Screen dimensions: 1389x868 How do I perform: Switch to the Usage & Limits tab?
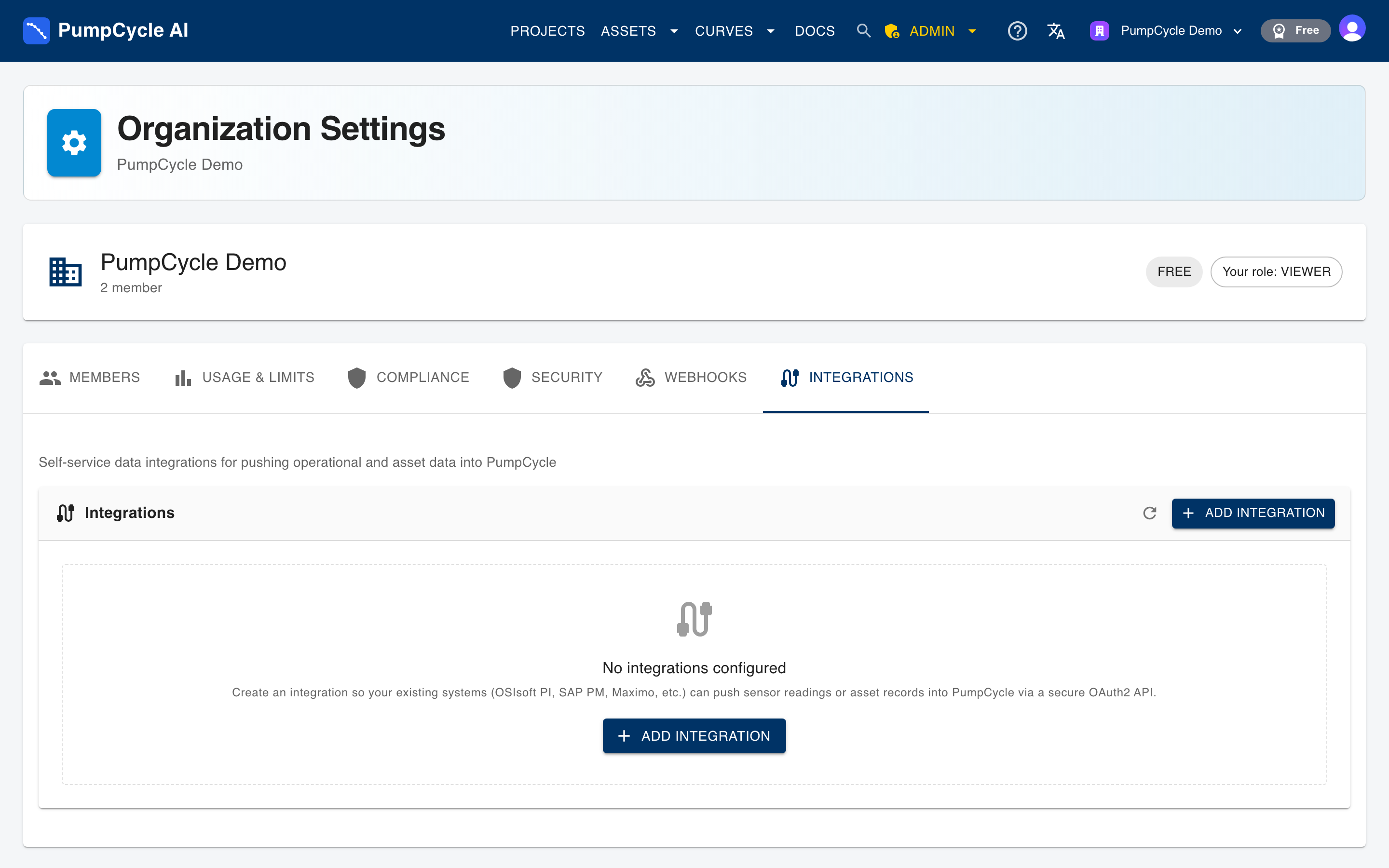(245, 378)
